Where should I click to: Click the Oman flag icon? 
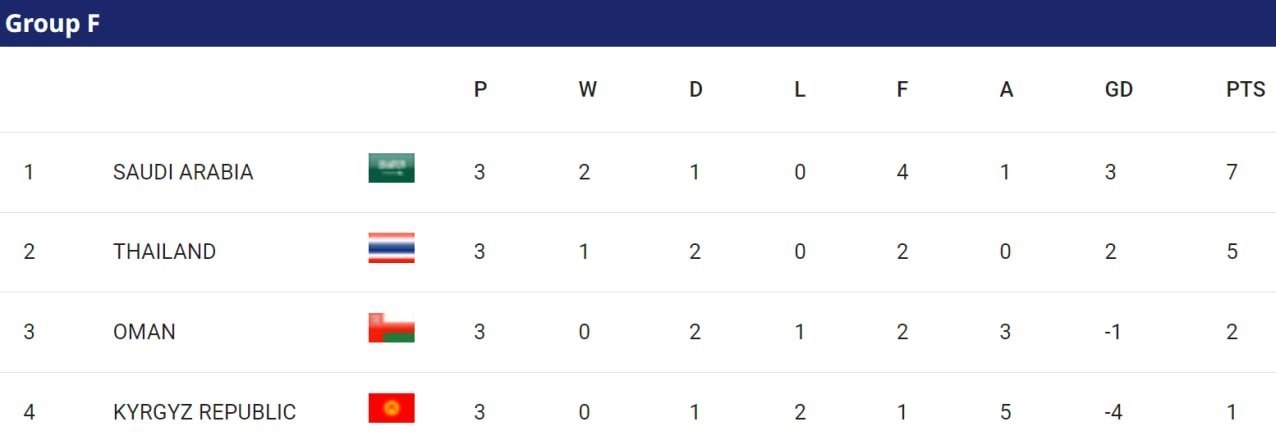pos(391,329)
